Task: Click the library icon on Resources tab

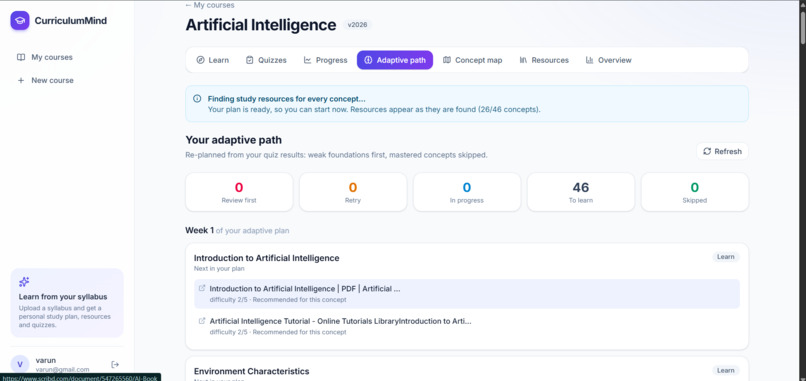Action: (523, 60)
